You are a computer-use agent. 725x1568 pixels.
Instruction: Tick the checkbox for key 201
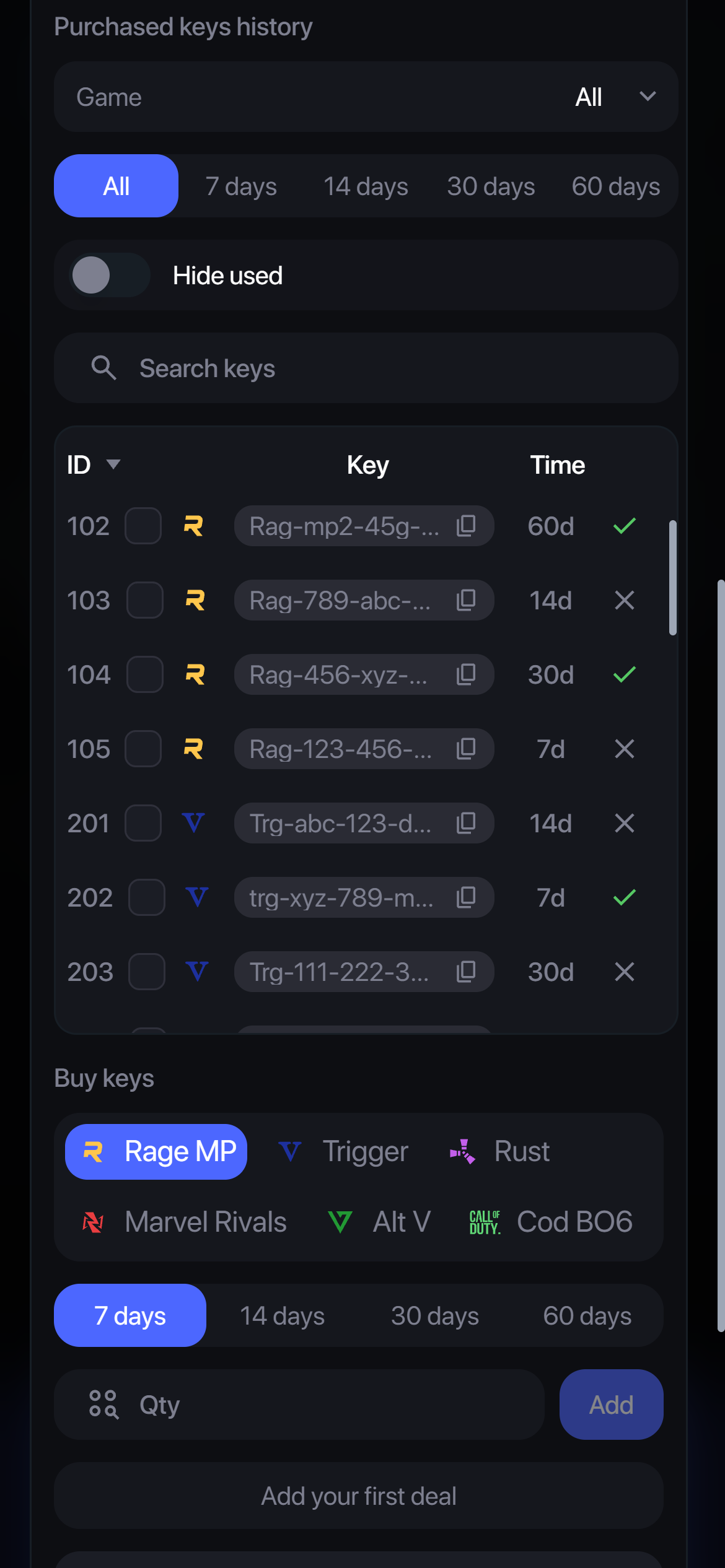[x=143, y=823]
